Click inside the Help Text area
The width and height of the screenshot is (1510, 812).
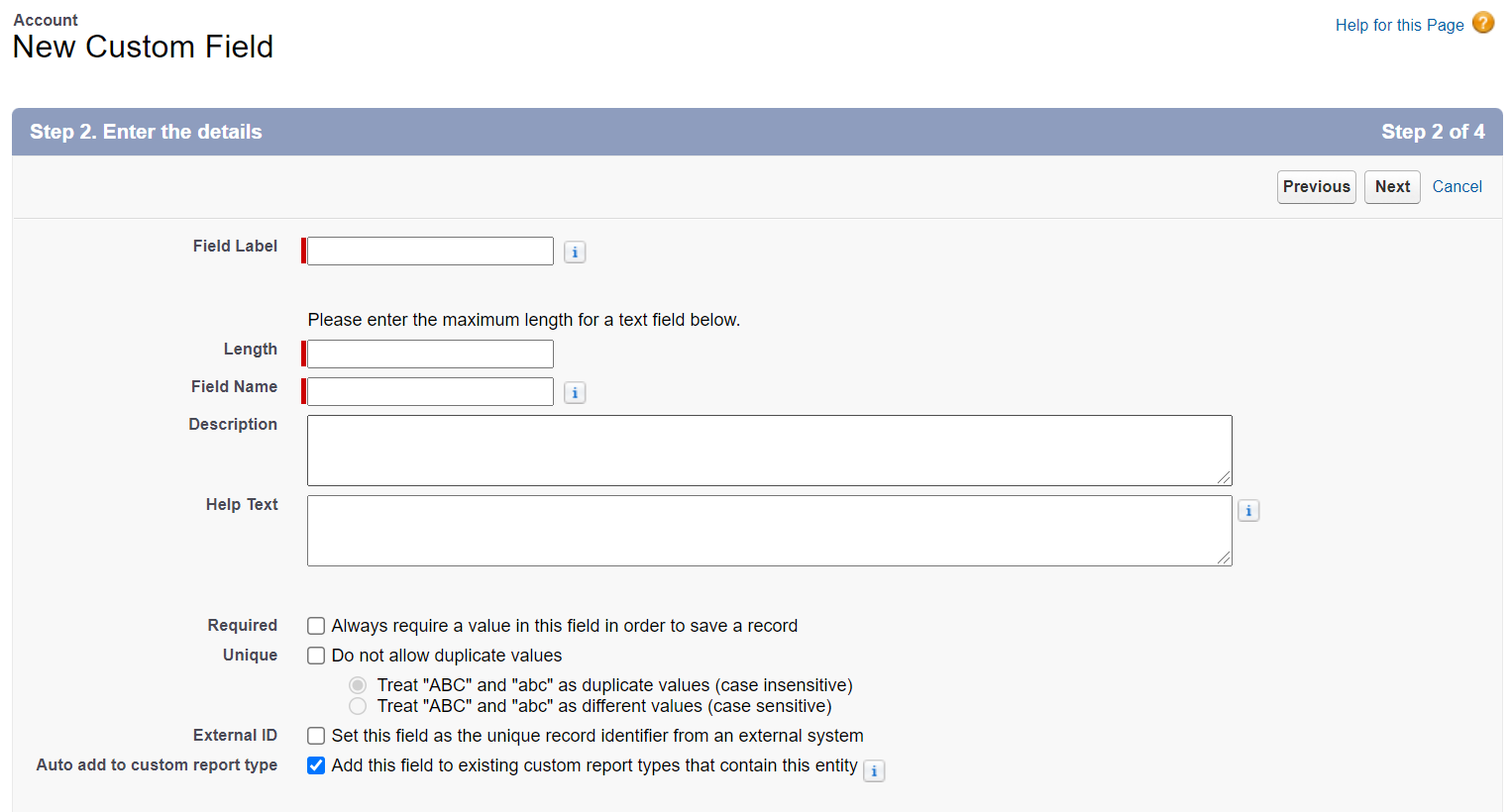[769, 530]
